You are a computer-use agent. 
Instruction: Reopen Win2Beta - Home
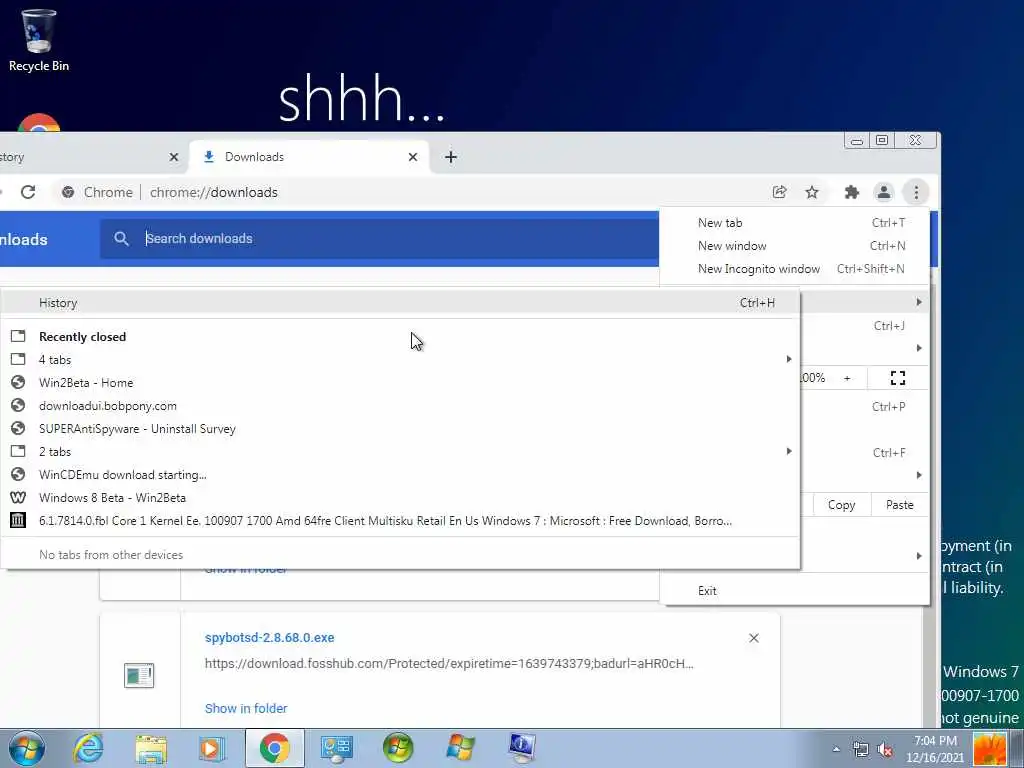(400, 382)
